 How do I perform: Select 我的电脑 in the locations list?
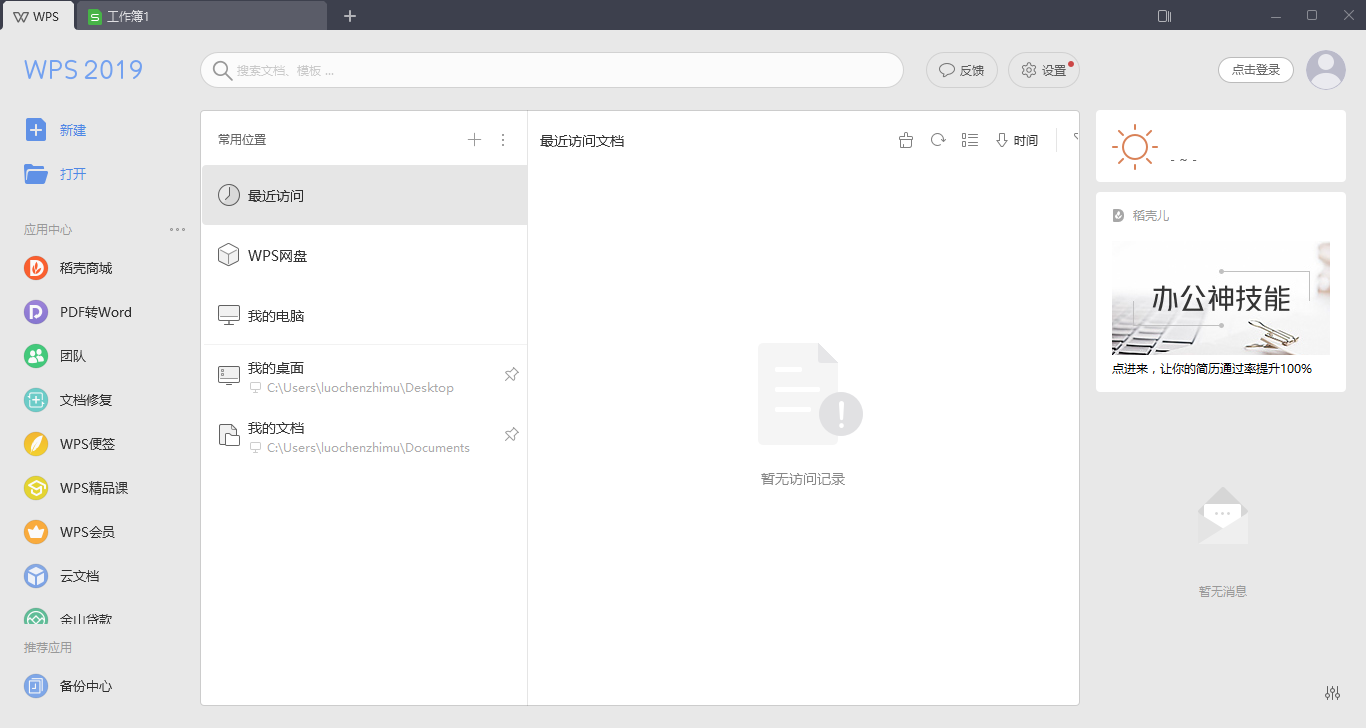pos(364,315)
